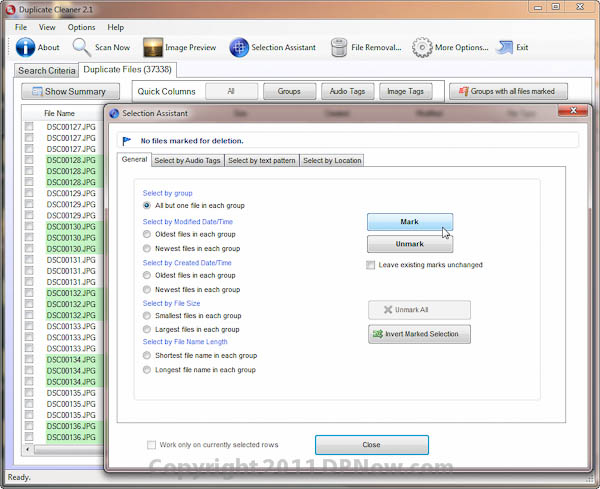The width and height of the screenshot is (600, 489).
Task: Select Largest files in each group
Action: (x=147, y=329)
